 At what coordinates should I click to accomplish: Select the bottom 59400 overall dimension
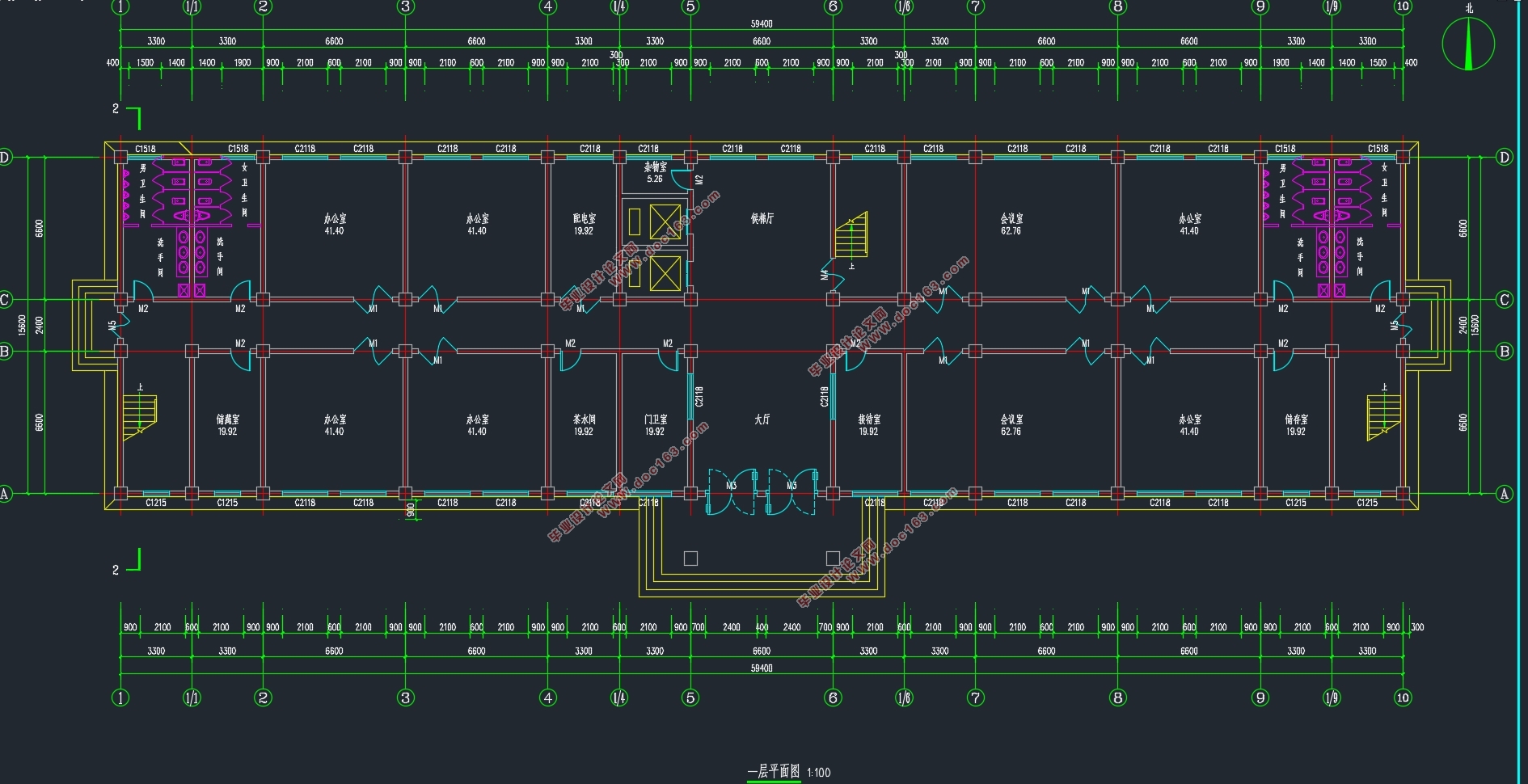tap(762, 668)
